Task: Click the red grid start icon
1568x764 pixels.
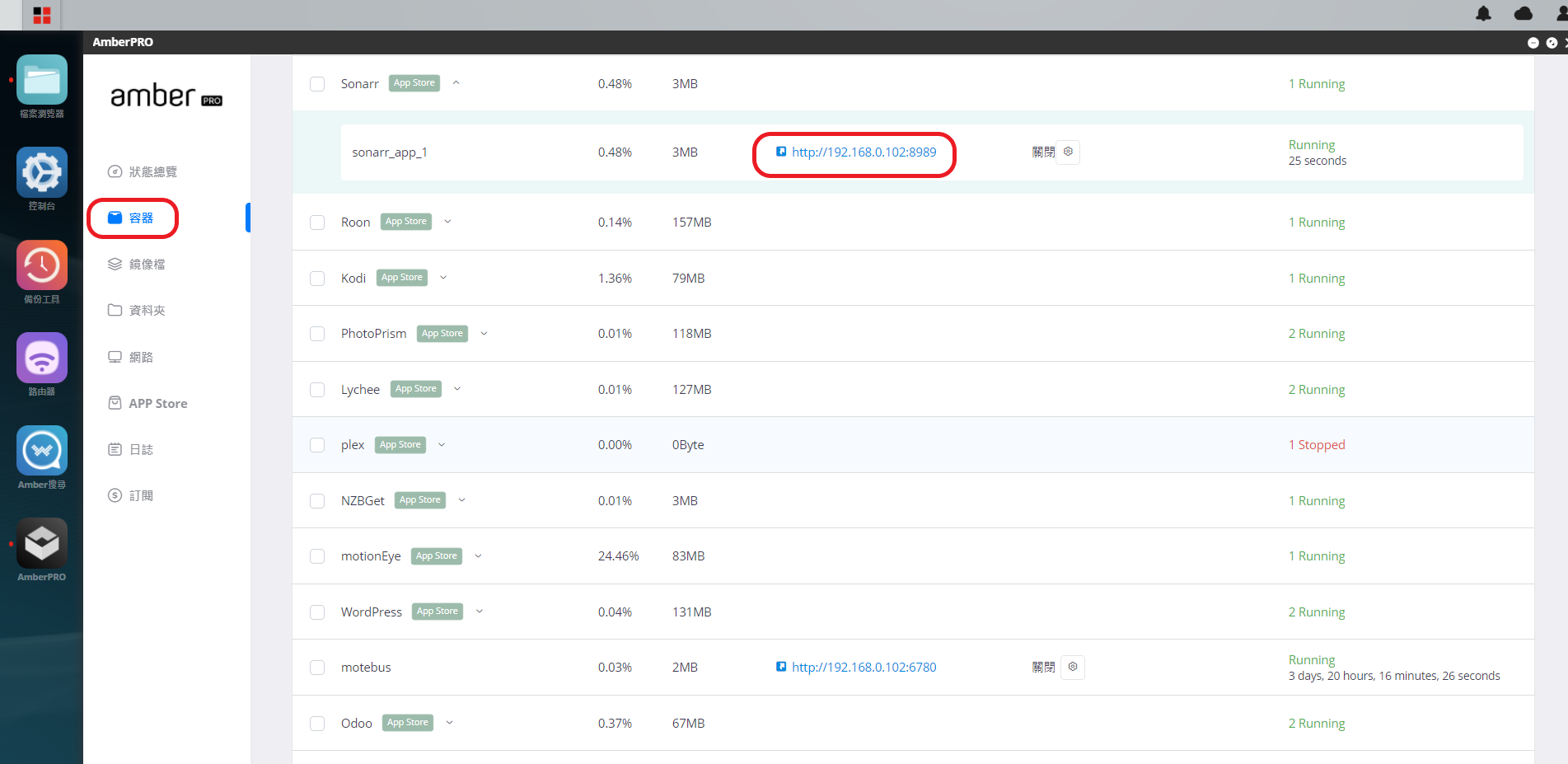Action: pyautogui.click(x=42, y=15)
